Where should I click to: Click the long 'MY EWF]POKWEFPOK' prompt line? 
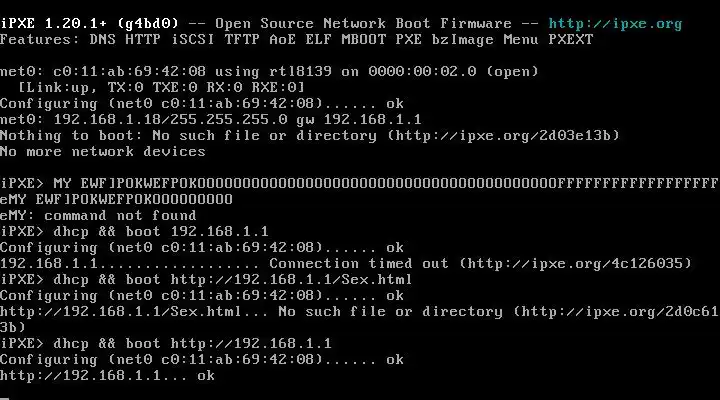tap(359, 184)
